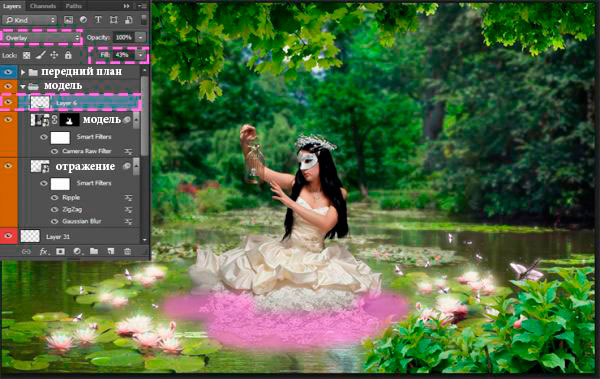The width and height of the screenshot is (600, 379).
Task: Switch to the Layers tab
Action: pos(12,6)
